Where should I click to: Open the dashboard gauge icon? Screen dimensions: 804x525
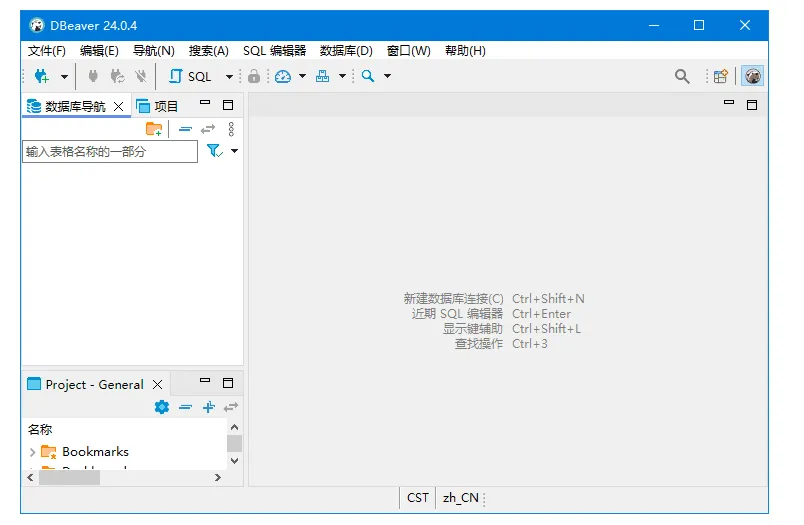pyautogui.click(x=283, y=76)
